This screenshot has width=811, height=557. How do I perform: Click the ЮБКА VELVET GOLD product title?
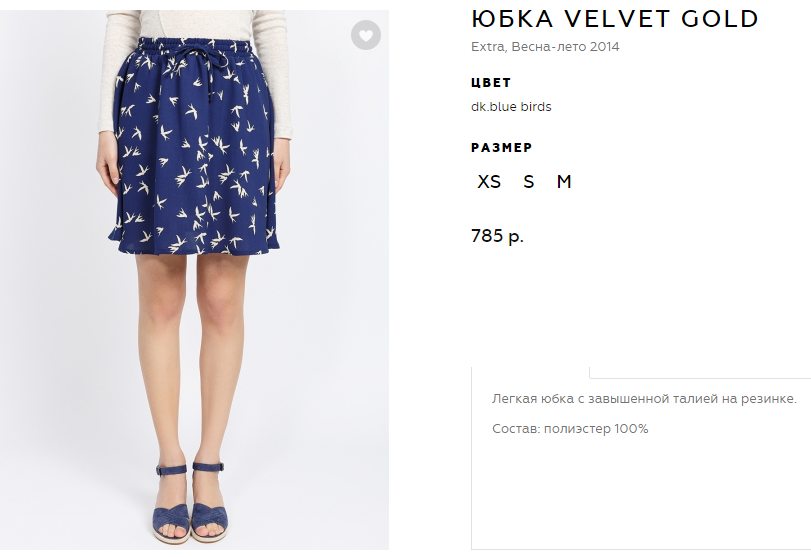(614, 19)
